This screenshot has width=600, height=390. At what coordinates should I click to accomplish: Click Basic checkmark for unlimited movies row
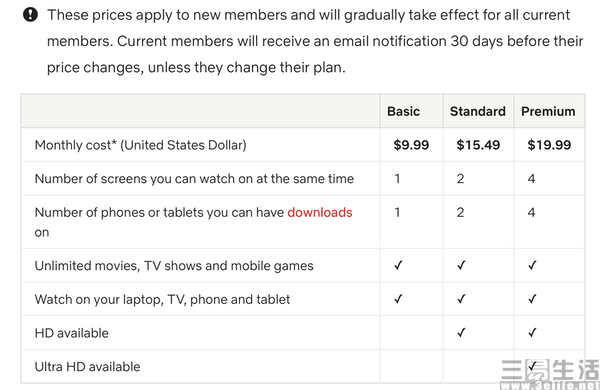[x=398, y=265]
